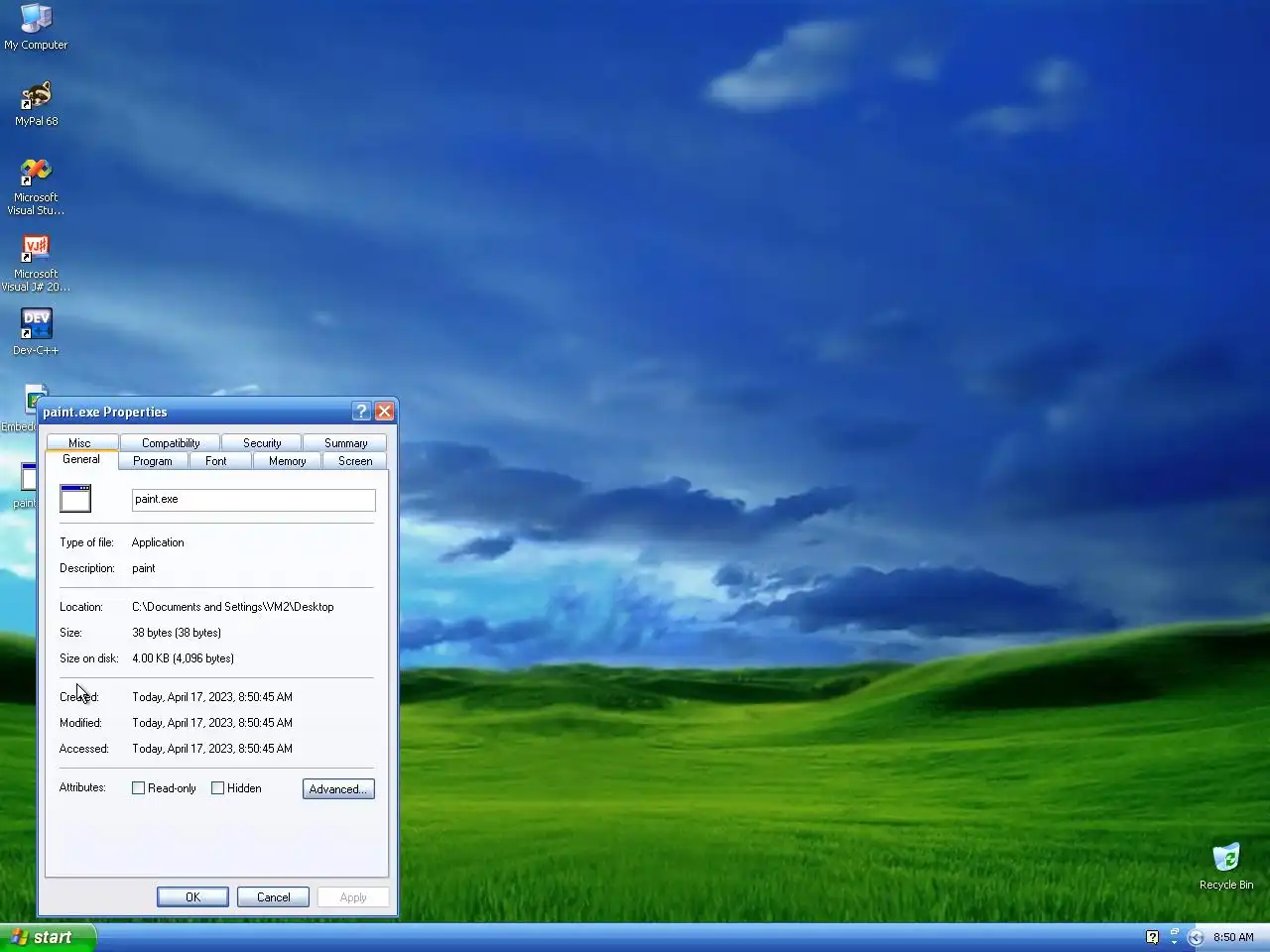
Task: Click the restore language bar icon
Action: tap(1174, 932)
